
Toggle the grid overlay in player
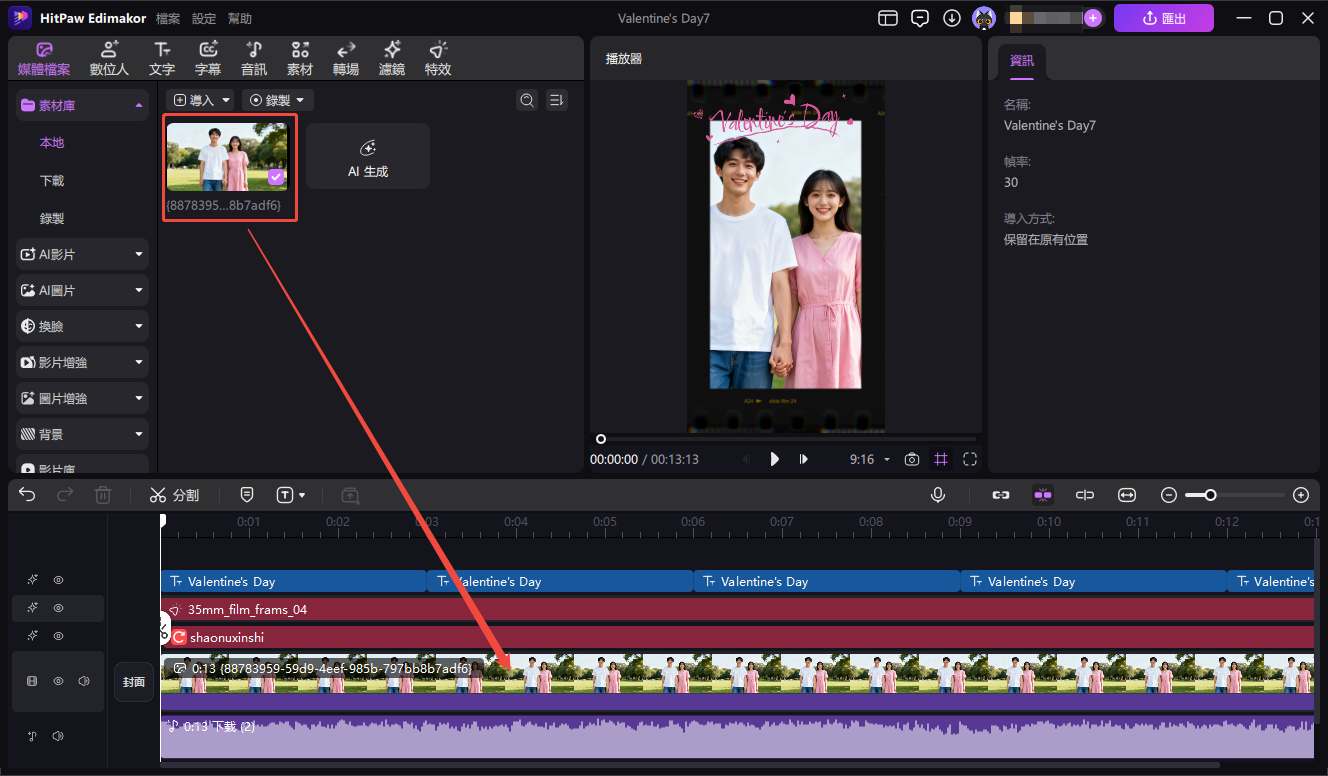[941, 459]
